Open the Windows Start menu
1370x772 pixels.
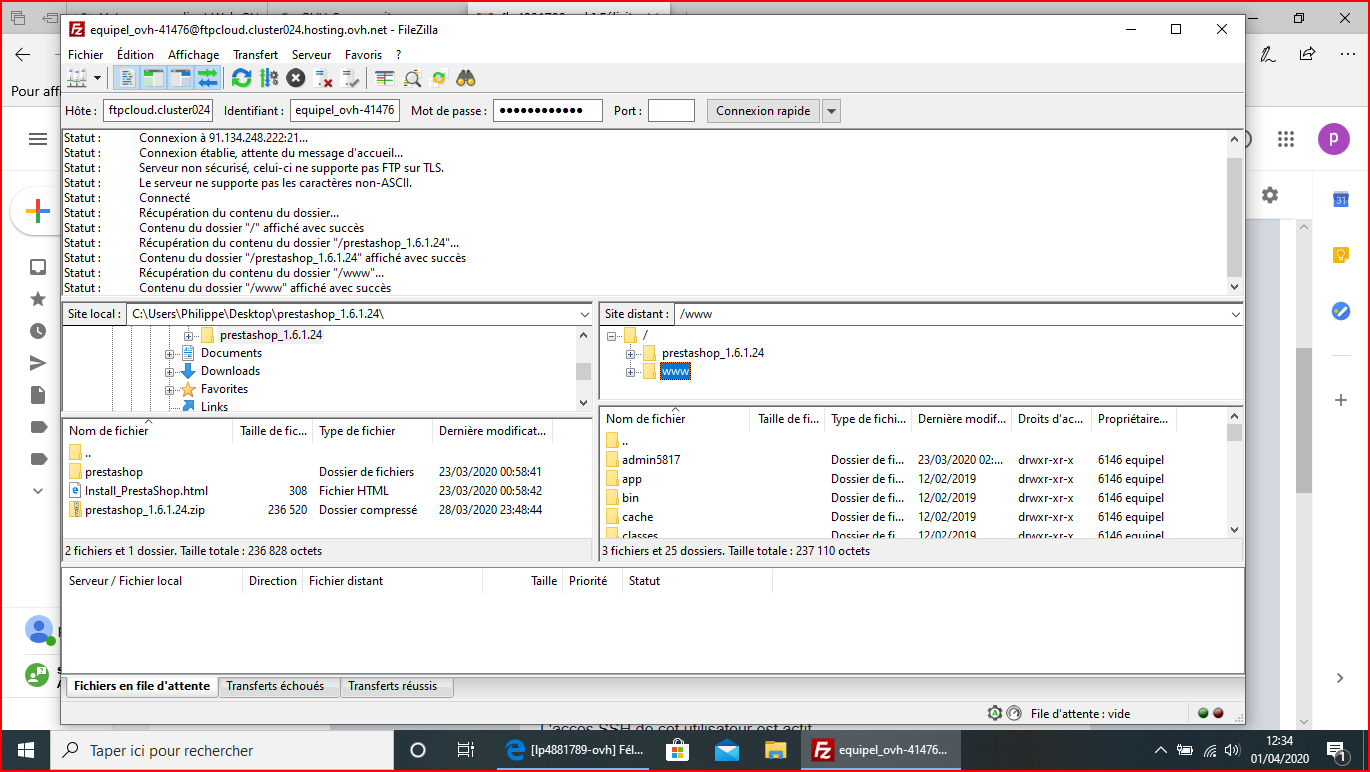coord(24,750)
